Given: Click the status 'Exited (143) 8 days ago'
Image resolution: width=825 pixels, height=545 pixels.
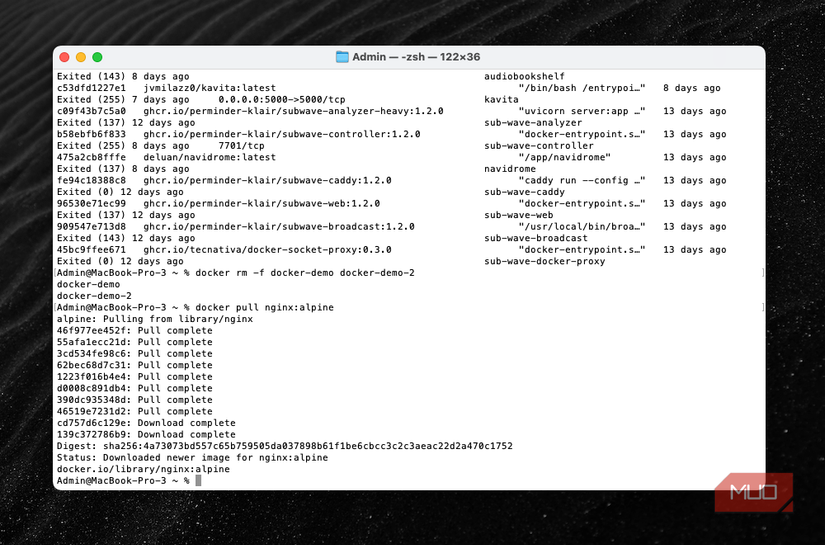Looking at the screenshot, I should (123, 76).
